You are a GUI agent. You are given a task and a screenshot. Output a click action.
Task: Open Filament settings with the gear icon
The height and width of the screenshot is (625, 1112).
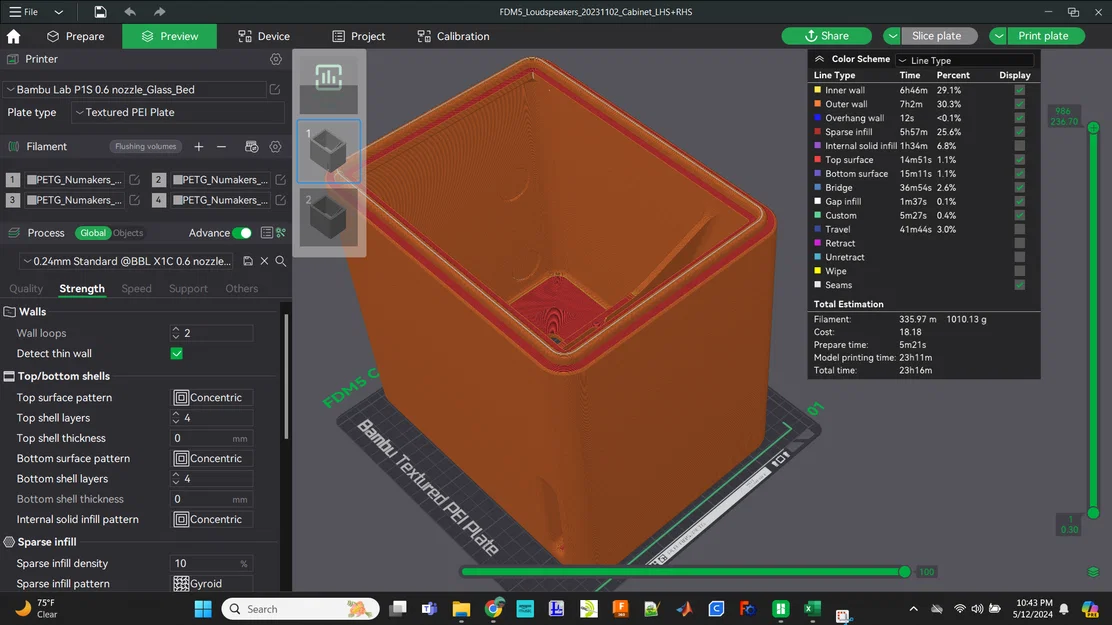275,146
